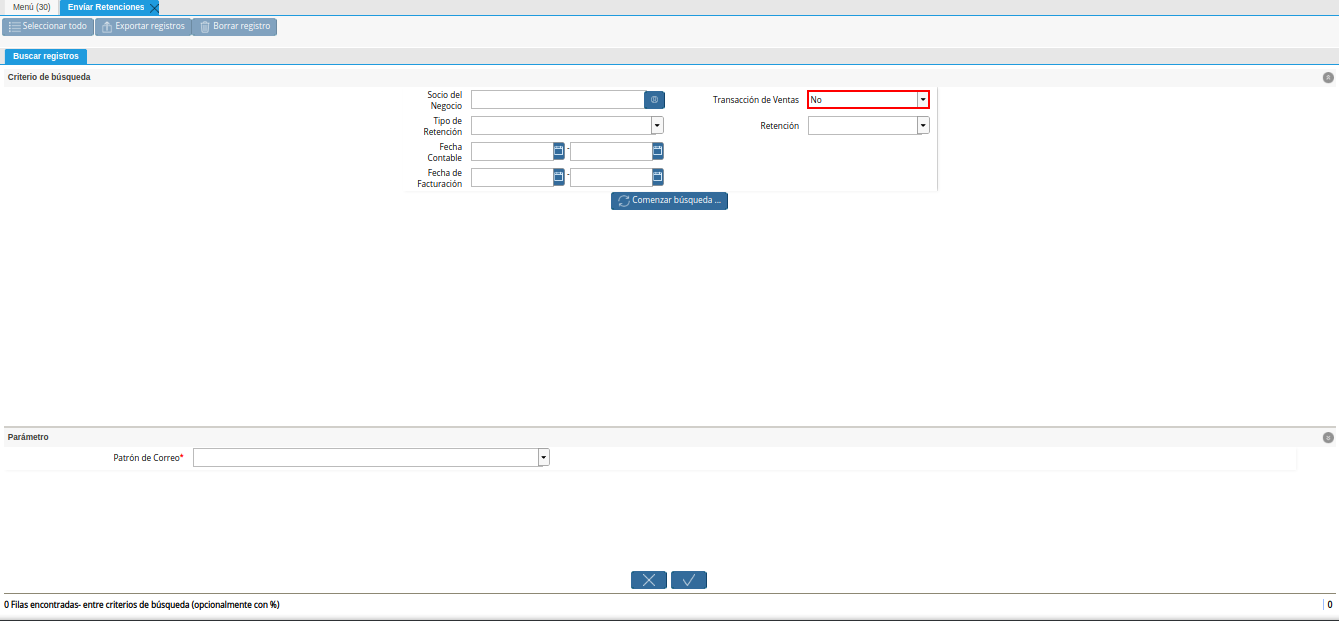
Task: Open the Transacción de Ventas dropdown
Action: point(923,100)
